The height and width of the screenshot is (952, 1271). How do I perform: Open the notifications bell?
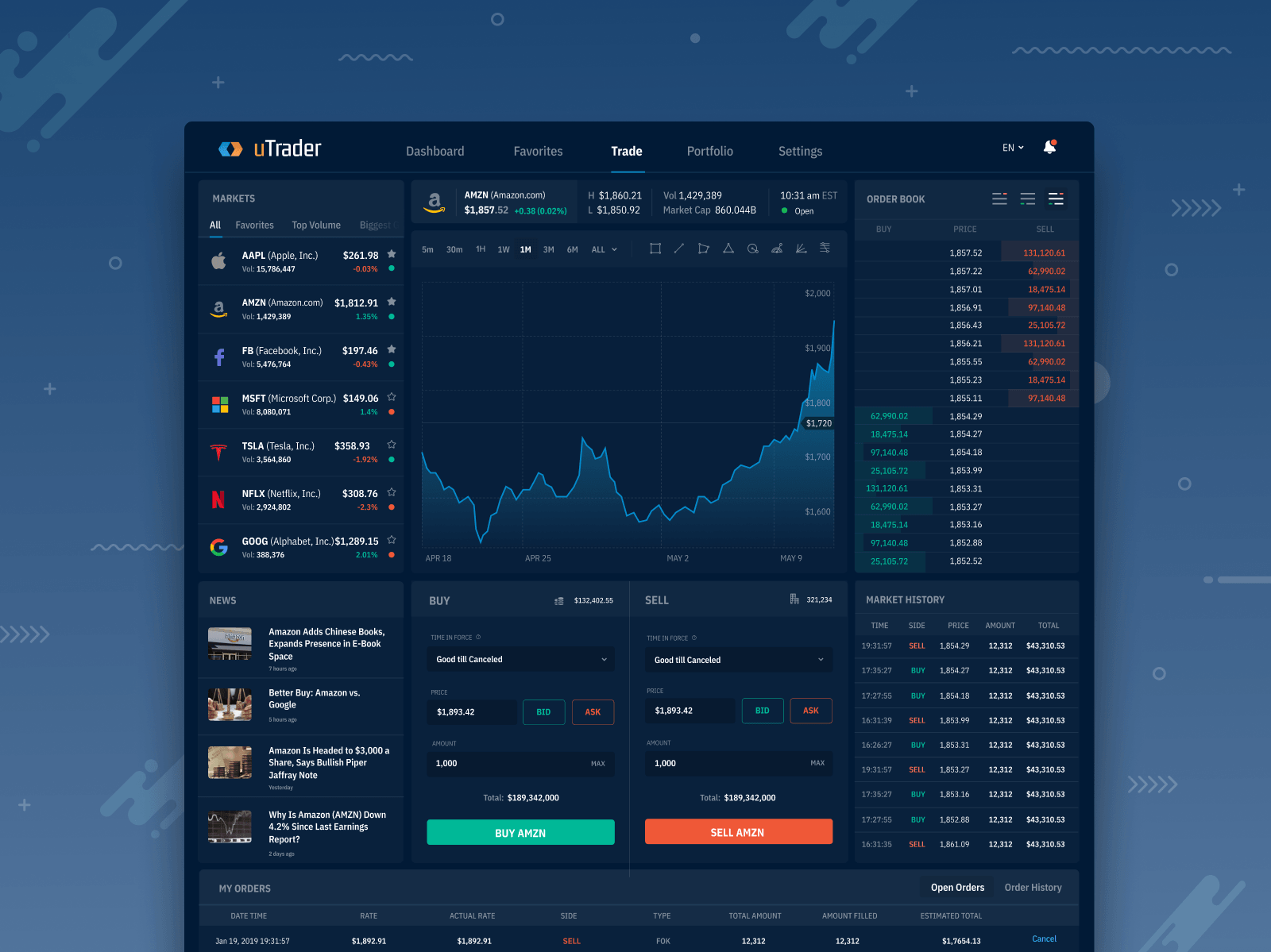(1050, 148)
